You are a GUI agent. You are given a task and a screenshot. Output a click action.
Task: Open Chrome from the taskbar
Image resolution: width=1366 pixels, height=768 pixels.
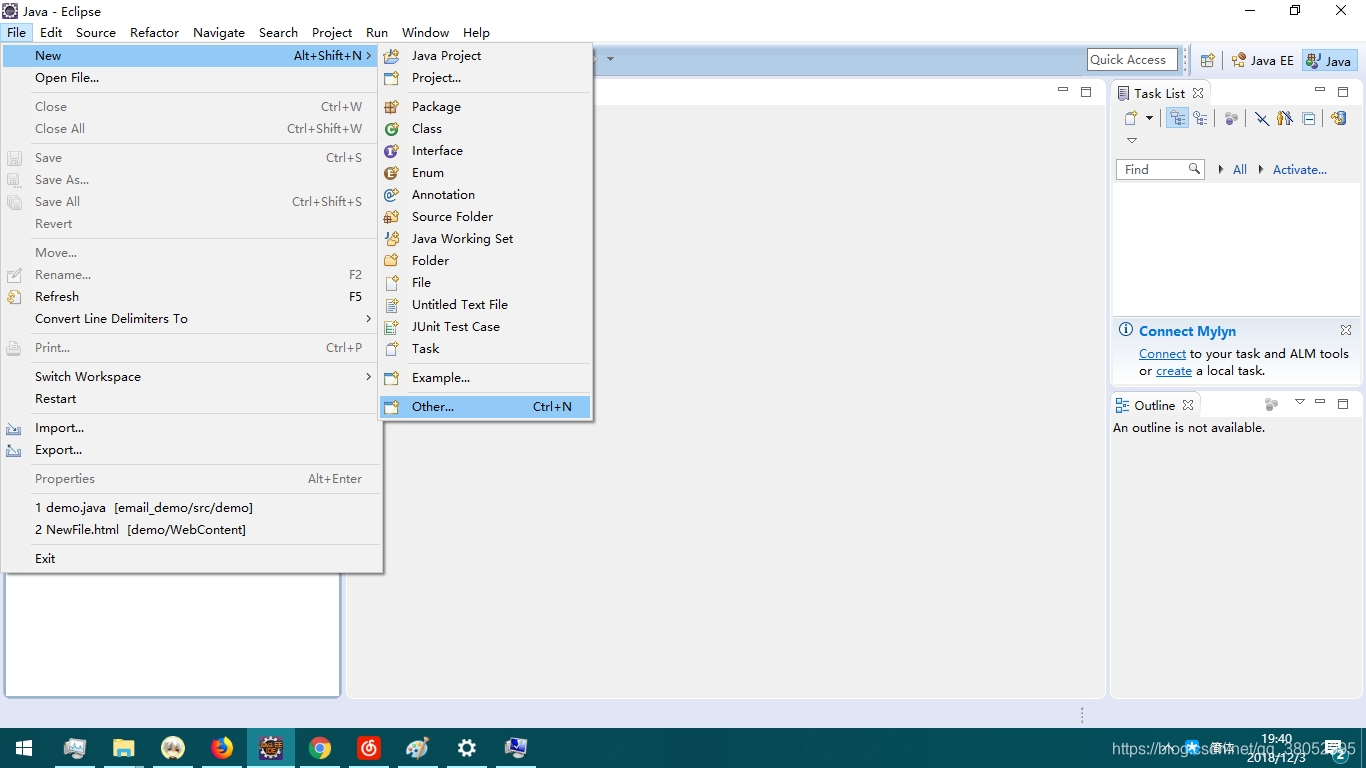[320, 748]
